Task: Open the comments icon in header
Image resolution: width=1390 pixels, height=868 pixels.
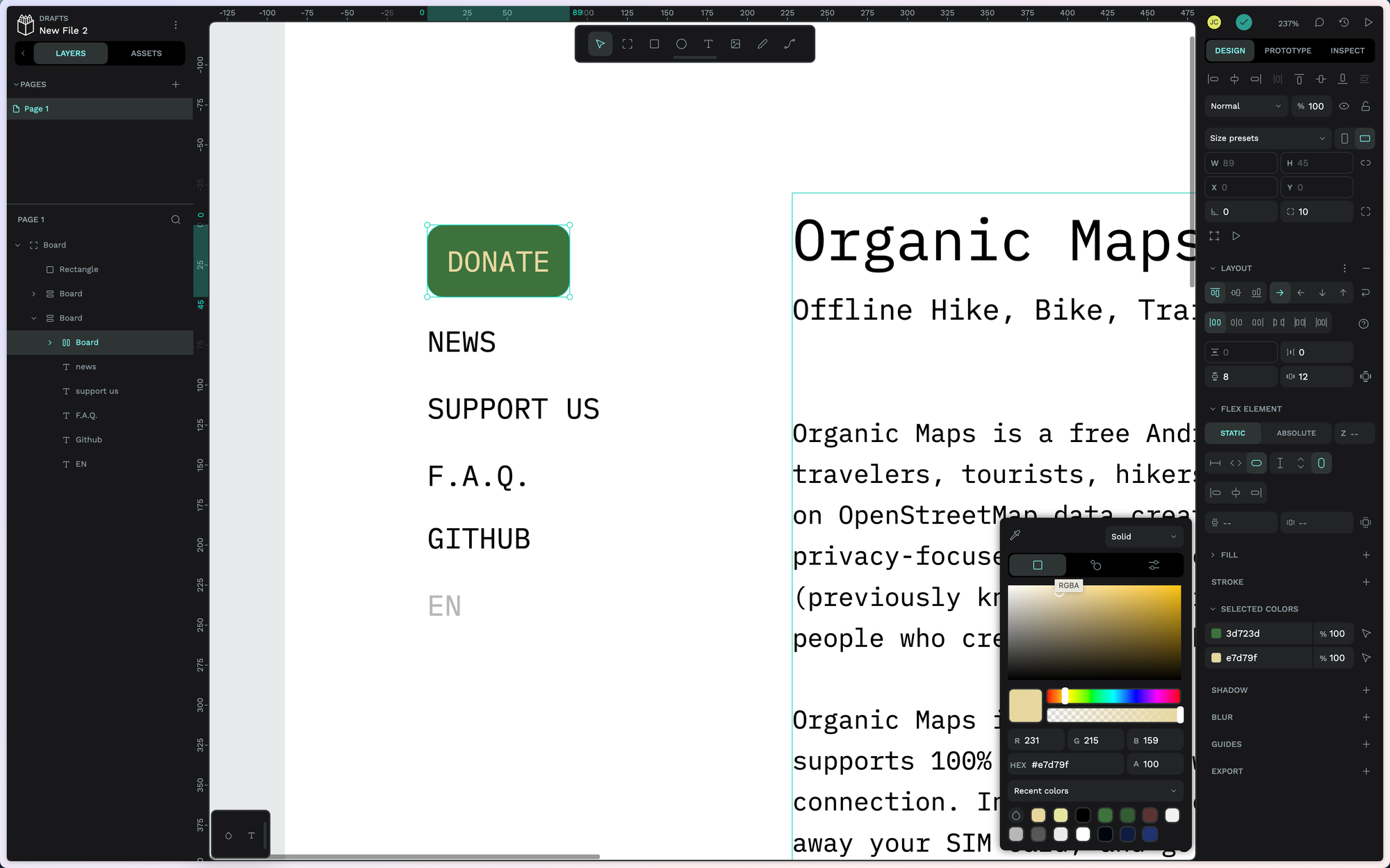Action: [x=1319, y=23]
